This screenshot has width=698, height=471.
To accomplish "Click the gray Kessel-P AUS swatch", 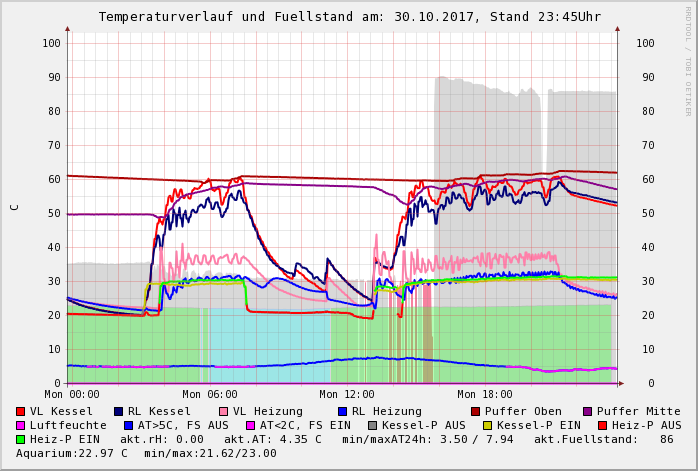I will point(373,425).
